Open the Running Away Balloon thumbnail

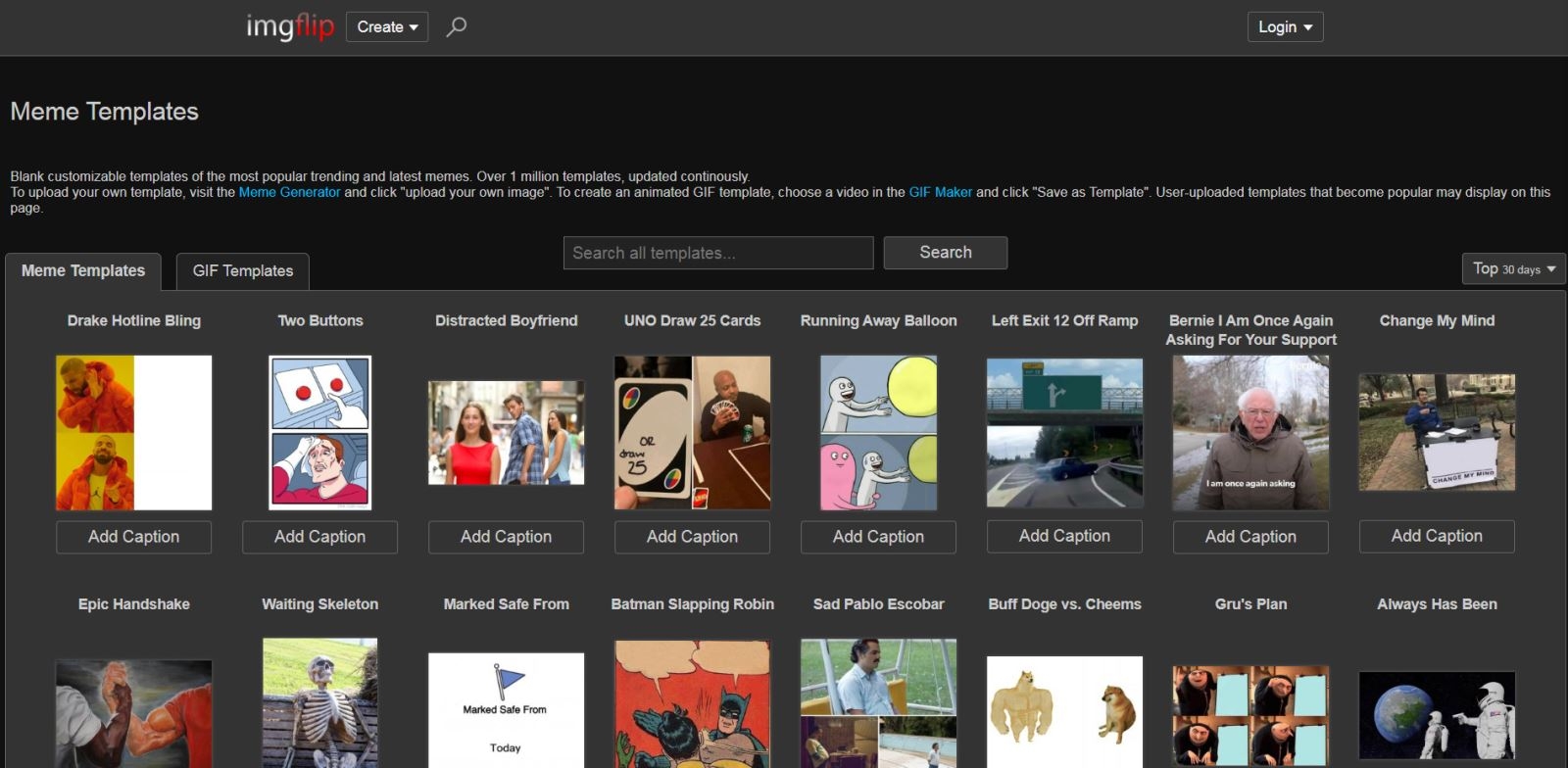[879, 432]
